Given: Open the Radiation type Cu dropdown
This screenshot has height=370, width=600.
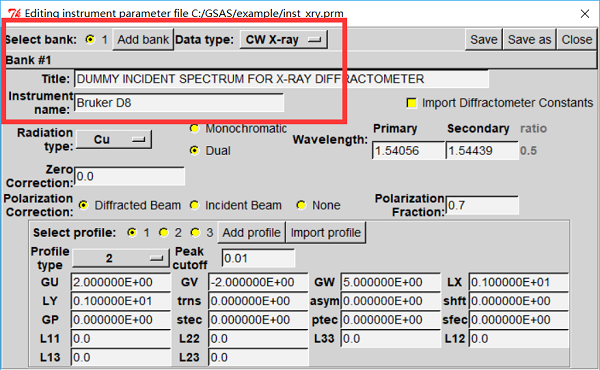Looking at the screenshot, I should click(114, 139).
